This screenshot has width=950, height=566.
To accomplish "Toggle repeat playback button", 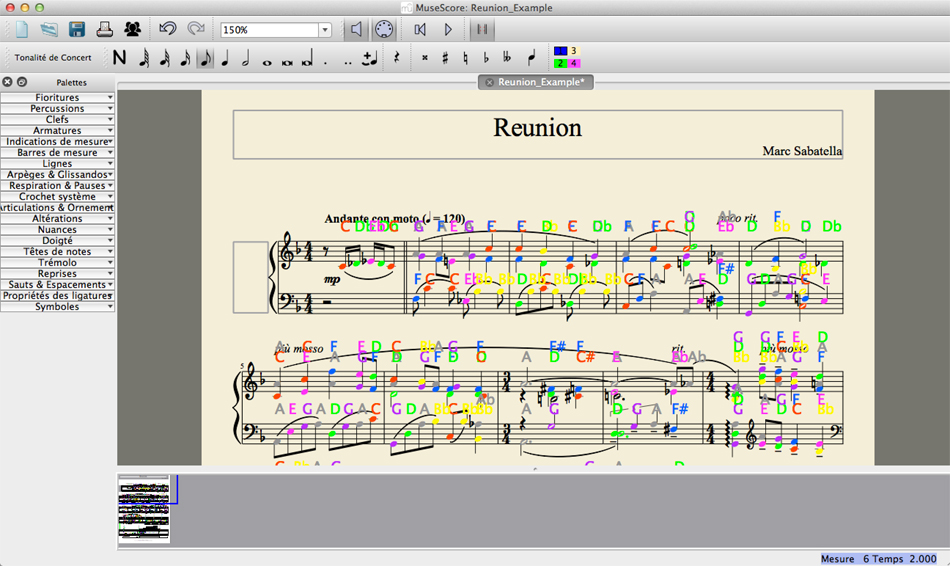I will click(x=482, y=29).
